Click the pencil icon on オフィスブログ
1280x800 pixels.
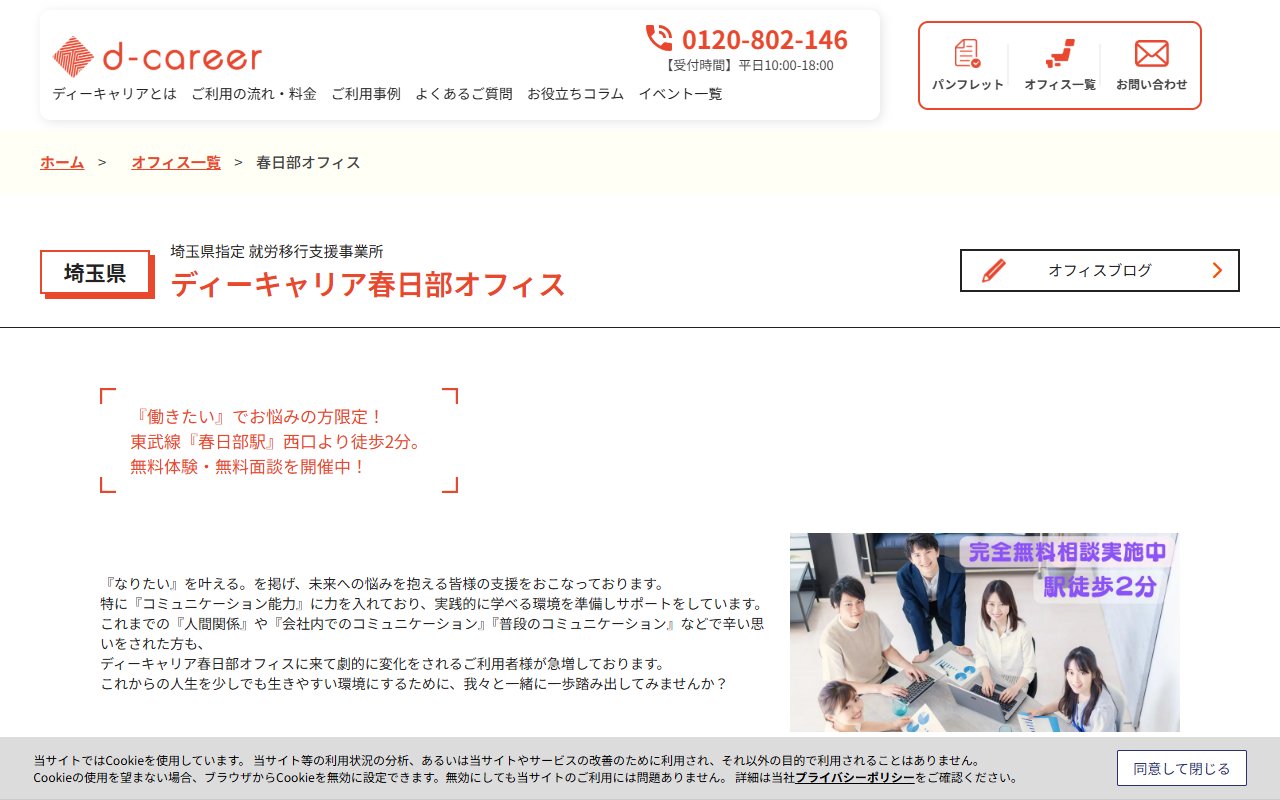pyautogui.click(x=993, y=270)
